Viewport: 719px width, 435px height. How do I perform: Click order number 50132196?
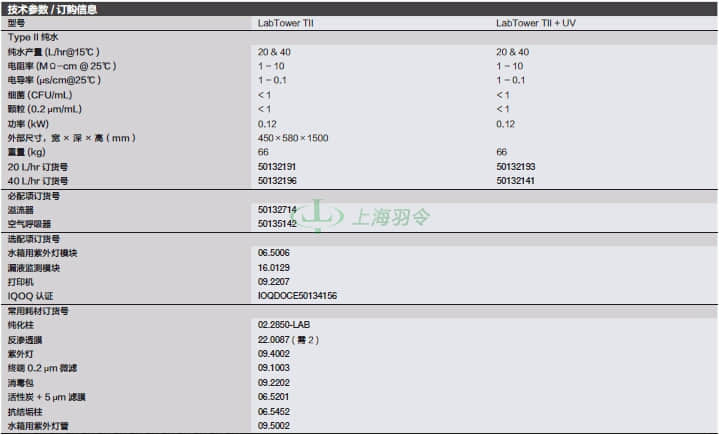click(277, 181)
